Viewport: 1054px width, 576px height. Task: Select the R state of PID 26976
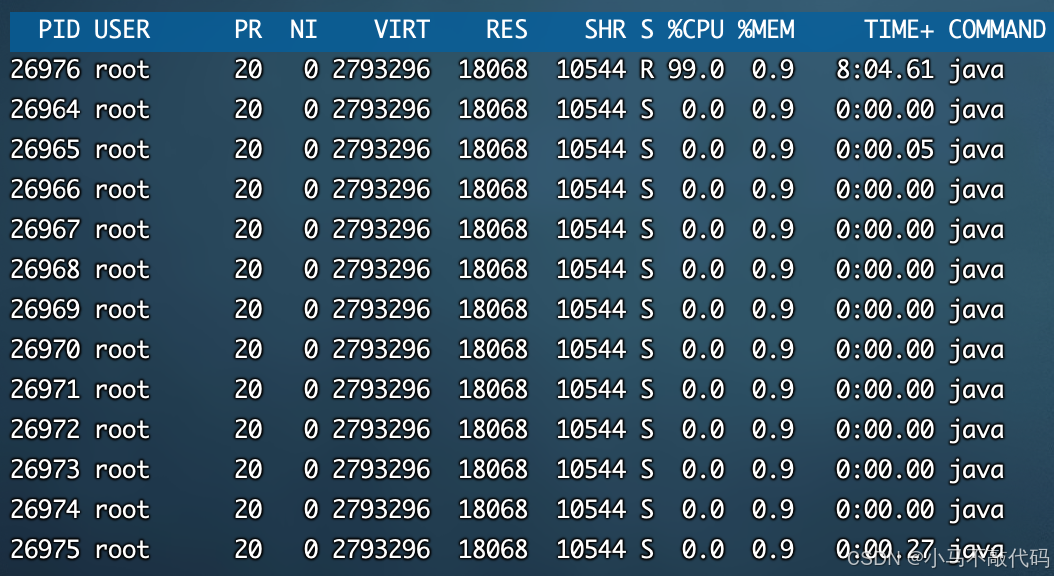(647, 70)
